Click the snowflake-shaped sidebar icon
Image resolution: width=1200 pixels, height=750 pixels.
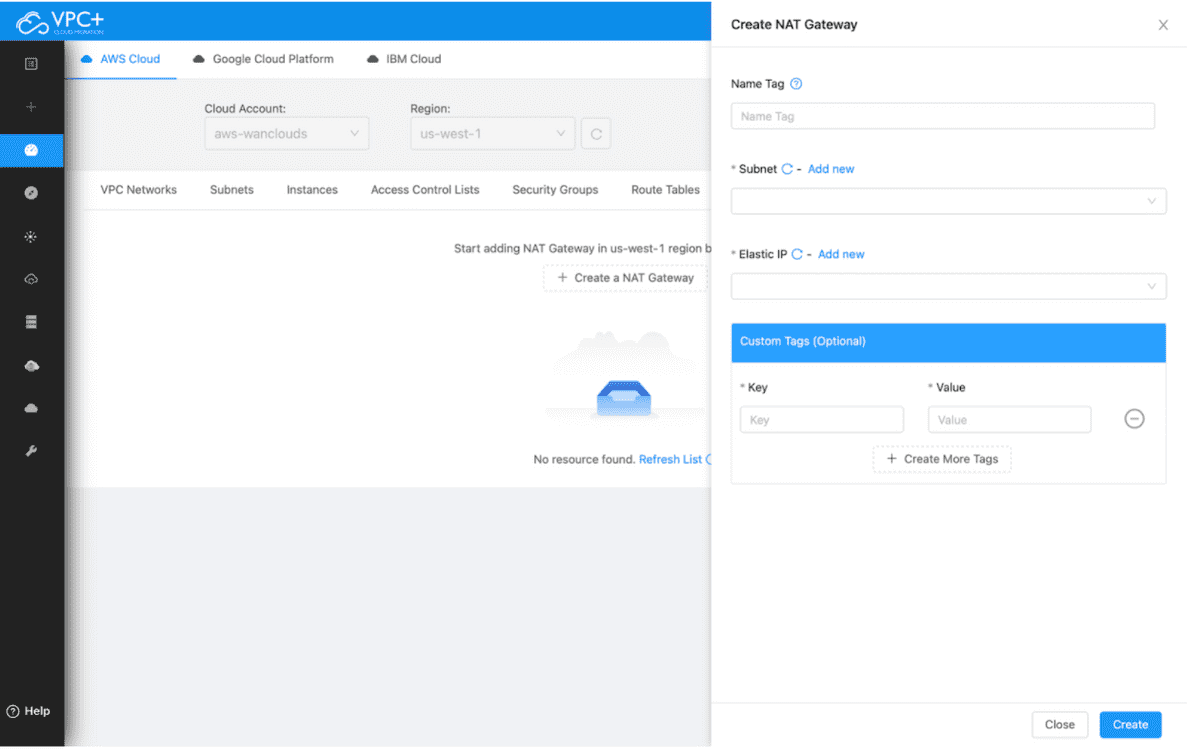pyautogui.click(x=31, y=237)
